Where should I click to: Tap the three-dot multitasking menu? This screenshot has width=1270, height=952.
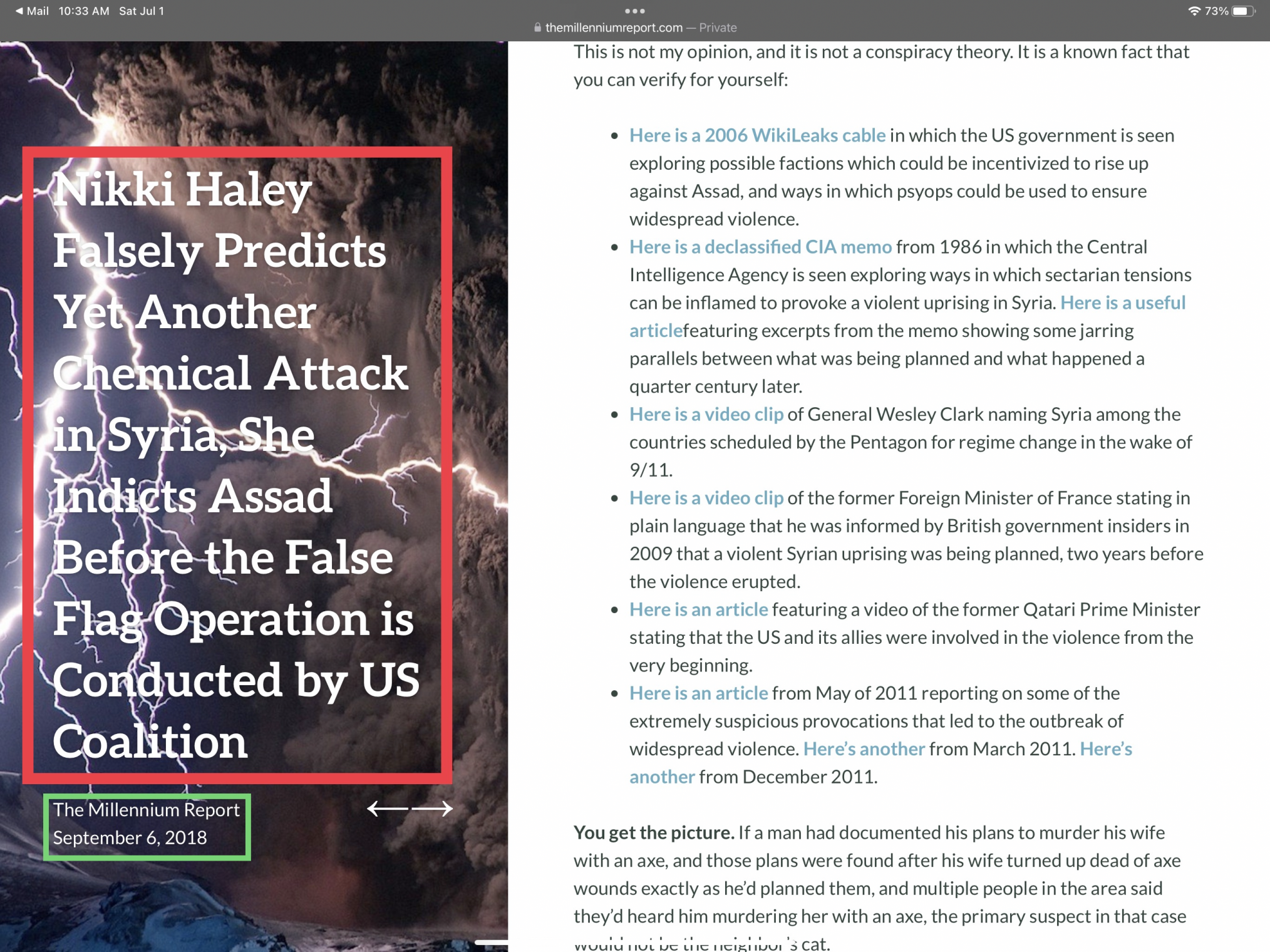coord(634,11)
